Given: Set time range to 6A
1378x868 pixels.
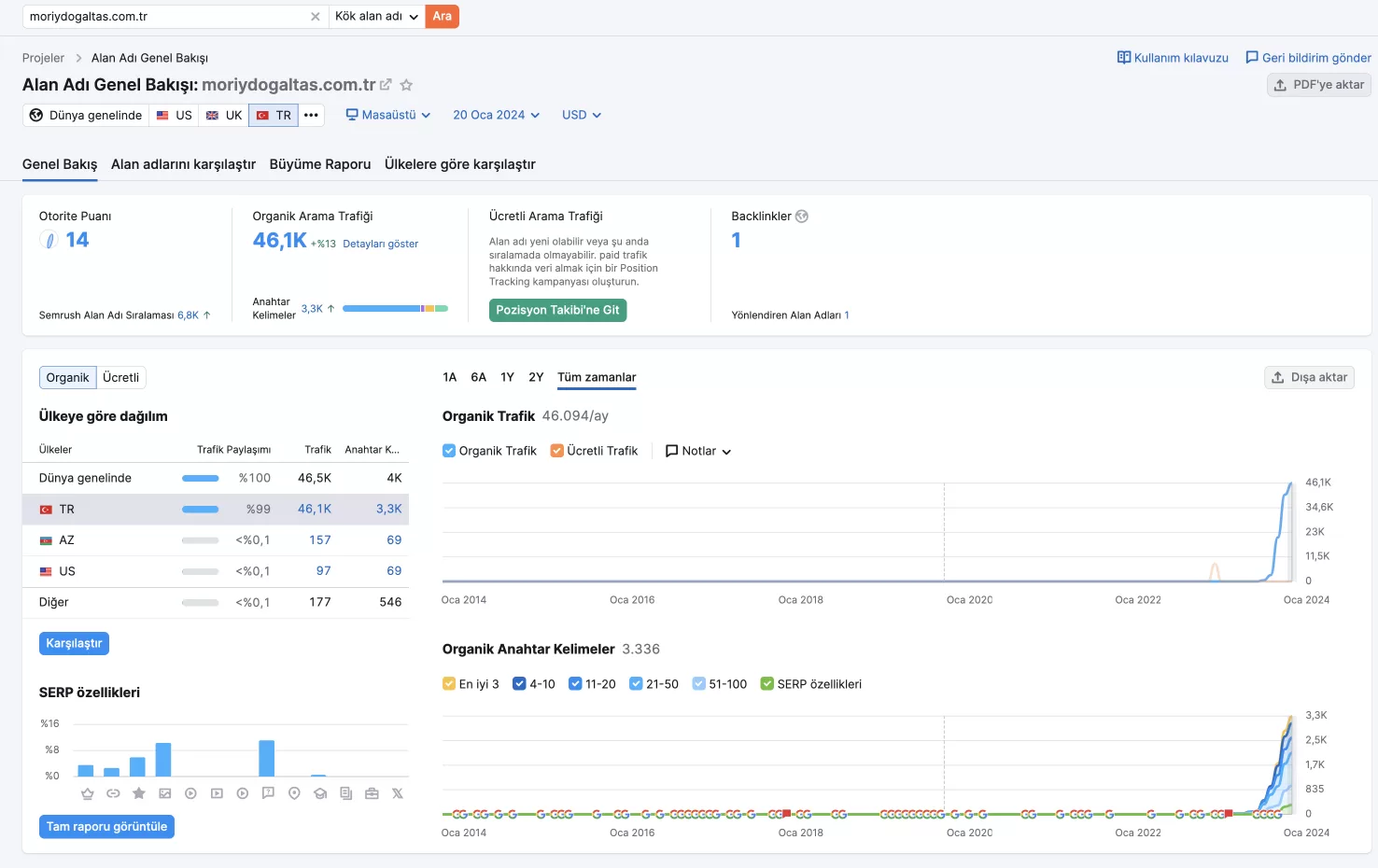Looking at the screenshot, I should tap(479, 378).
